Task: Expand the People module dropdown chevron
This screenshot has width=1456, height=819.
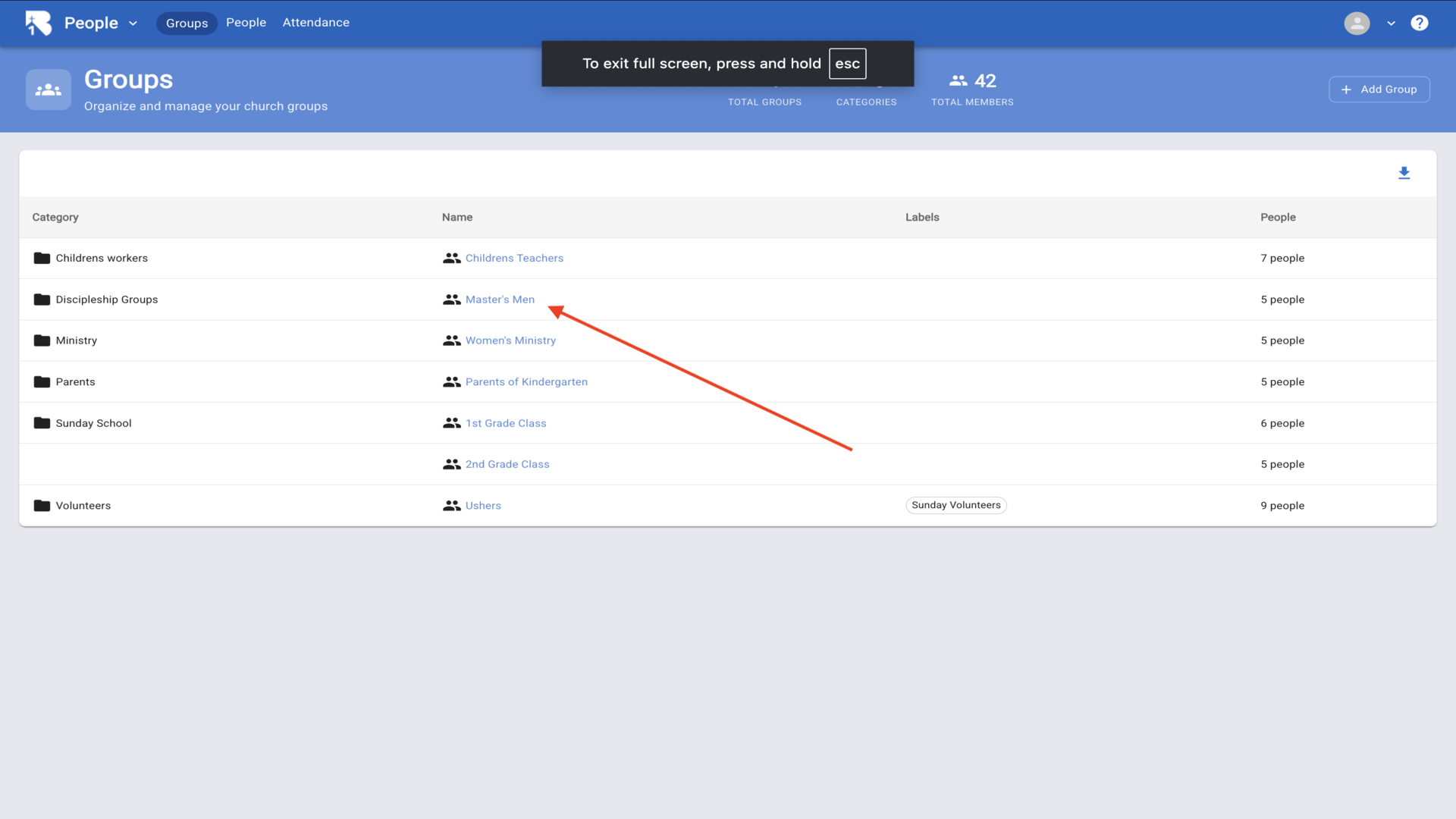Action: click(133, 24)
